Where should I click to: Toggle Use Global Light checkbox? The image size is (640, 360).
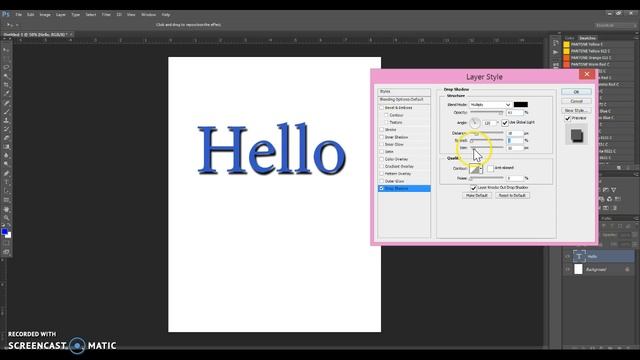[x=505, y=122]
